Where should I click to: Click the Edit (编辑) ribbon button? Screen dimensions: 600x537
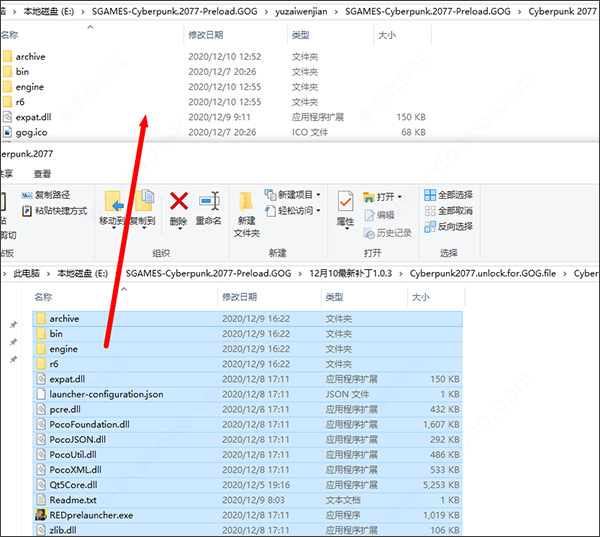379,215
